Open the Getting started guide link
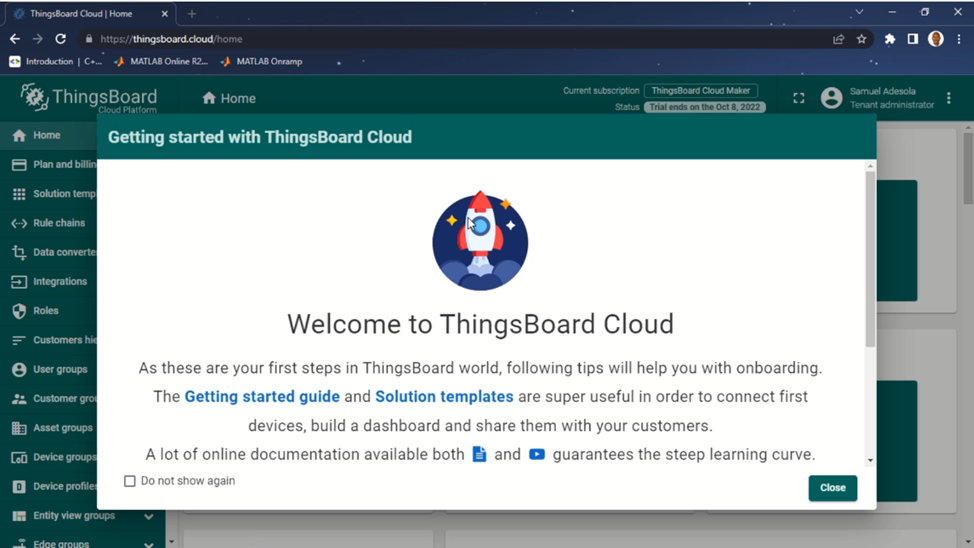The image size is (974, 548). click(x=262, y=396)
